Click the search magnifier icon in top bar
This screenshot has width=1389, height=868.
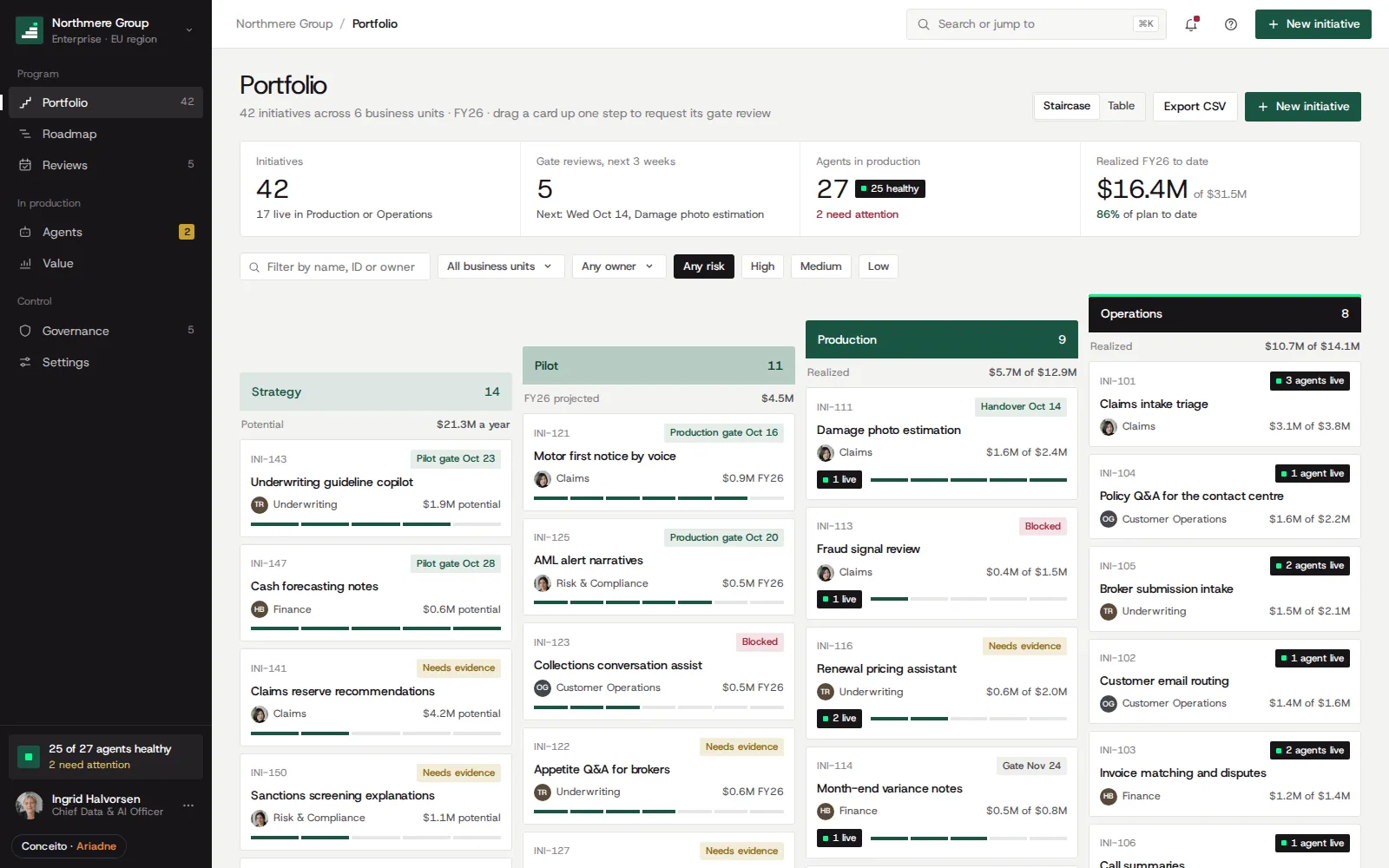924,24
